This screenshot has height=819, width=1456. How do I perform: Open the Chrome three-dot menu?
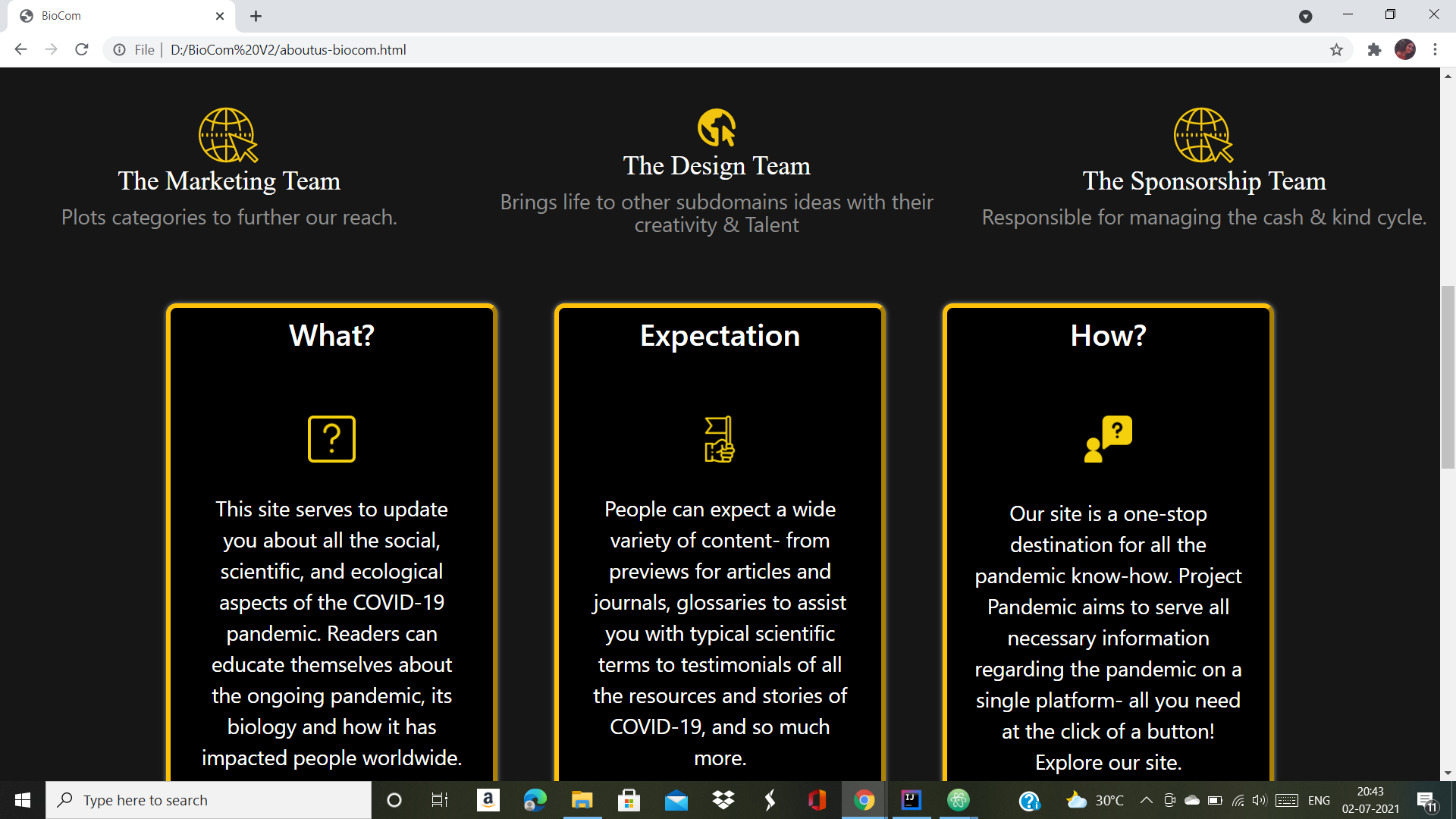(1435, 49)
